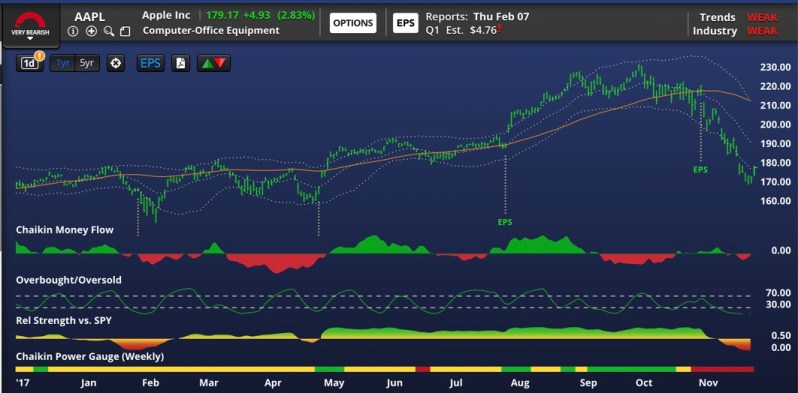This screenshot has height=393, width=798.
Task: Select the AAPL ticker symbol
Action: [90, 16]
